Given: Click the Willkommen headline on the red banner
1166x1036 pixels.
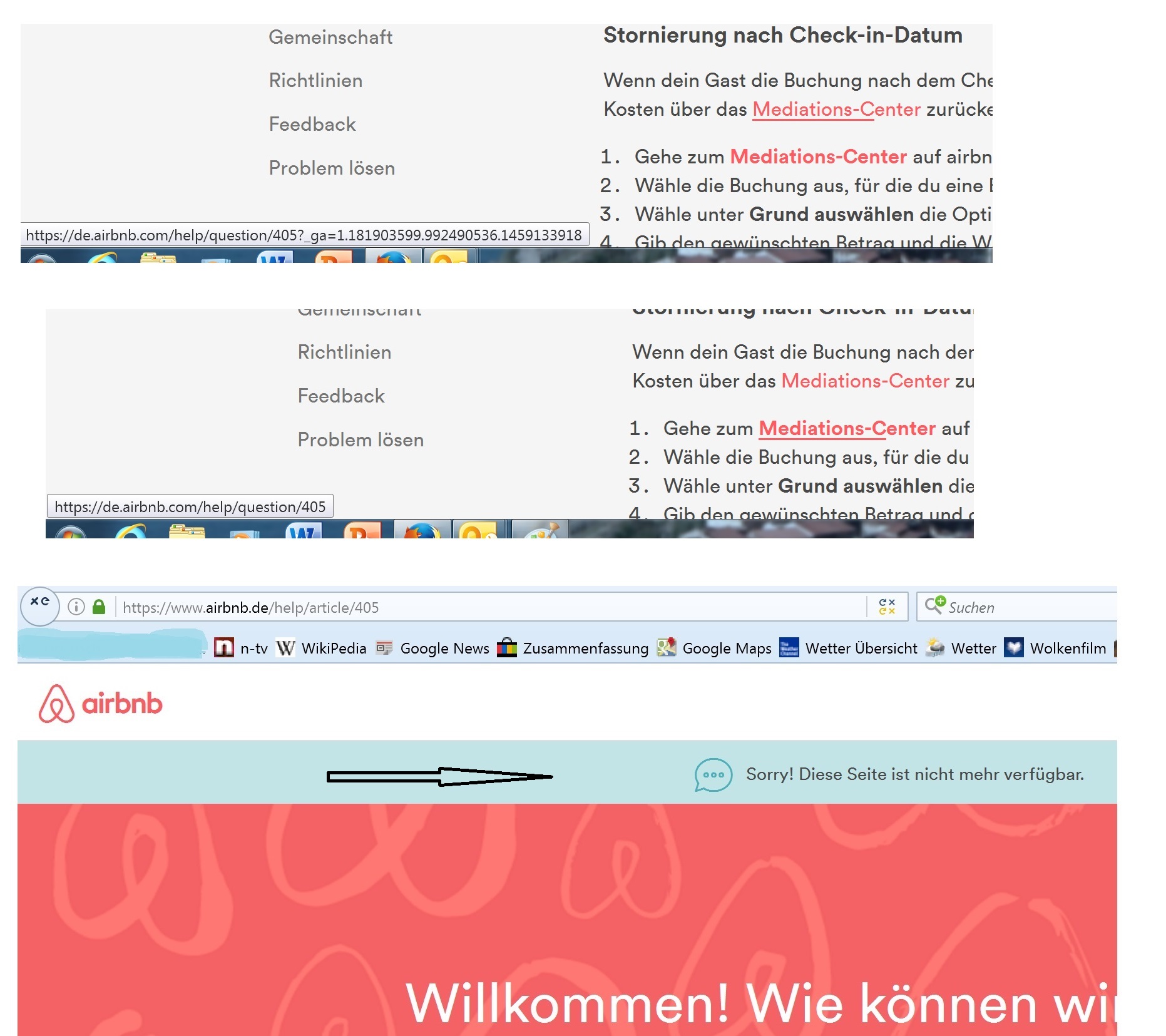Looking at the screenshot, I should point(757,1004).
